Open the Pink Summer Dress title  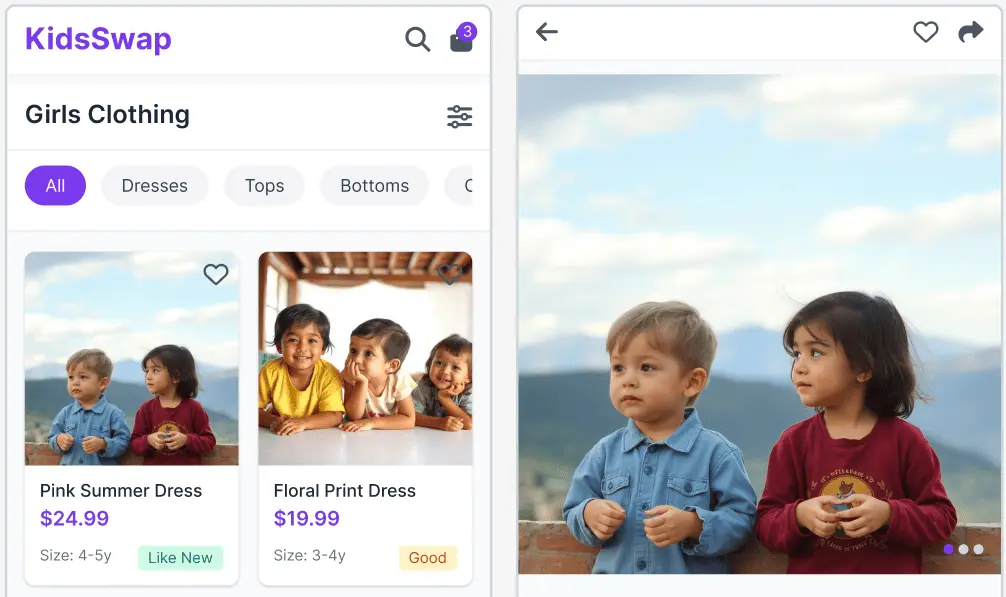coord(121,490)
